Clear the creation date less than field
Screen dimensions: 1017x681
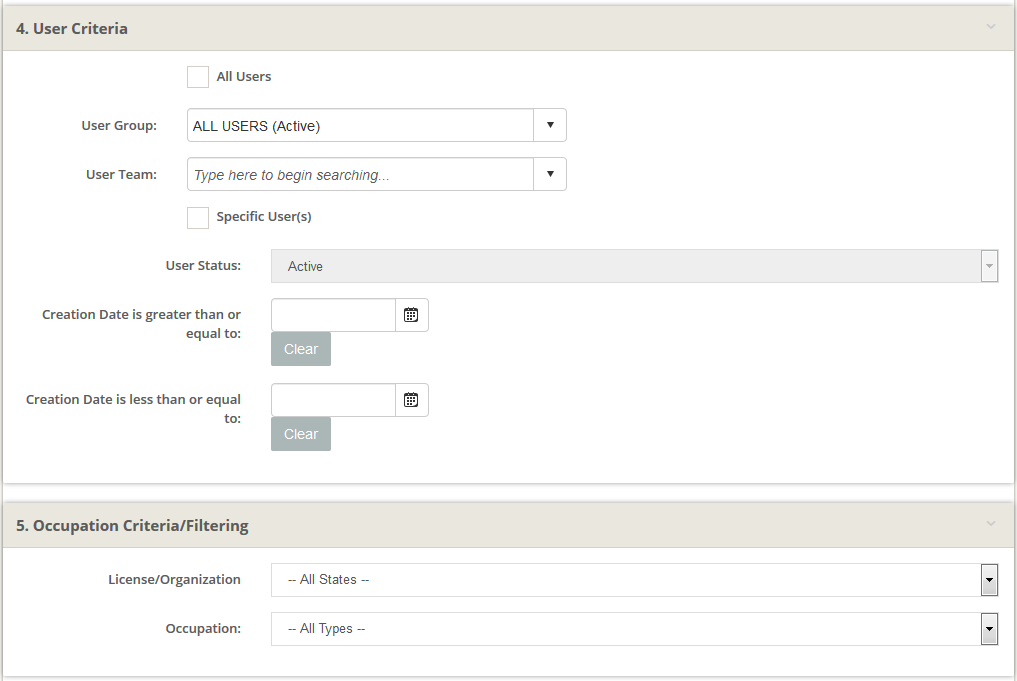click(300, 434)
